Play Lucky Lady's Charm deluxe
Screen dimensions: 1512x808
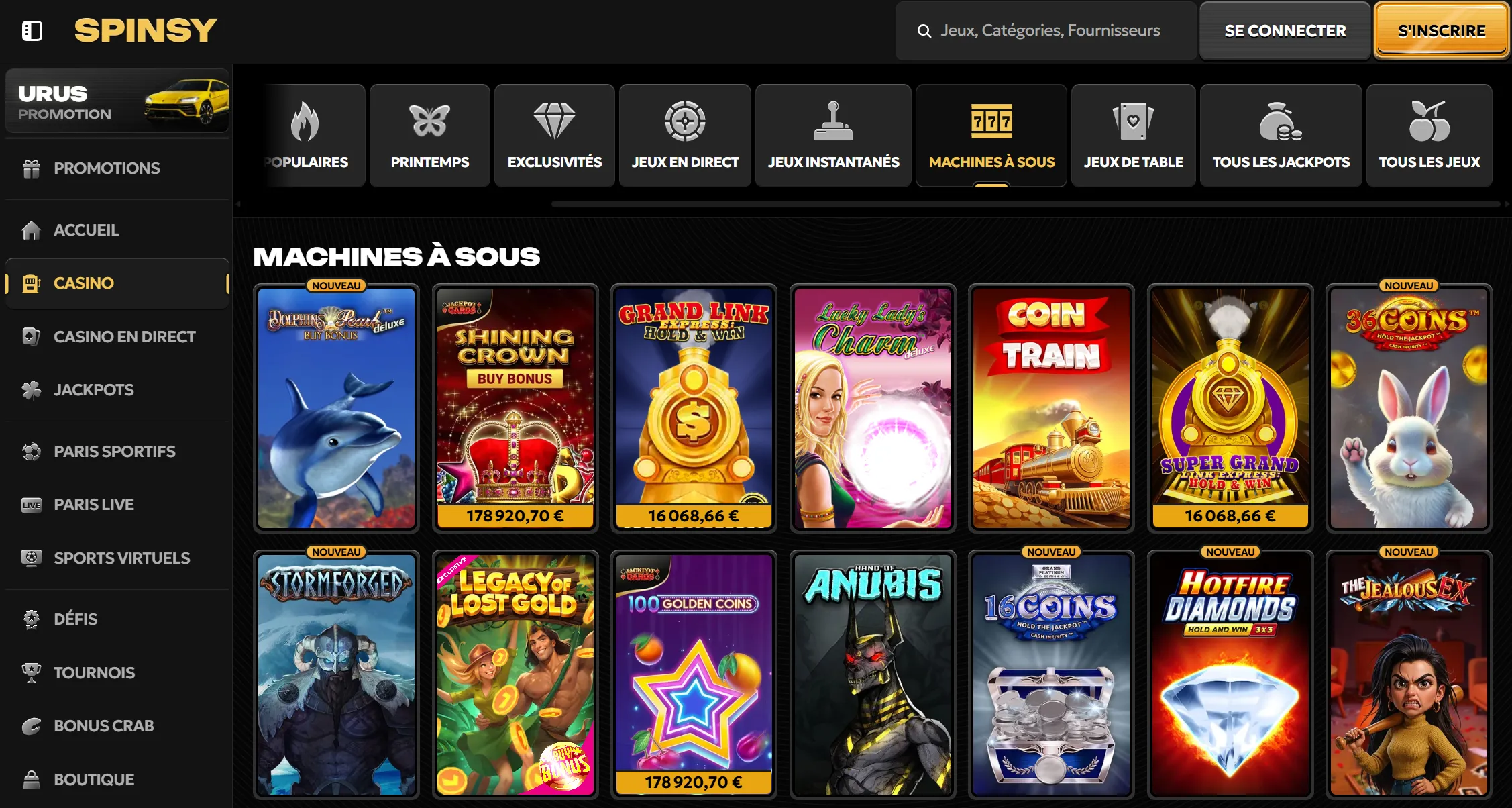tap(873, 408)
